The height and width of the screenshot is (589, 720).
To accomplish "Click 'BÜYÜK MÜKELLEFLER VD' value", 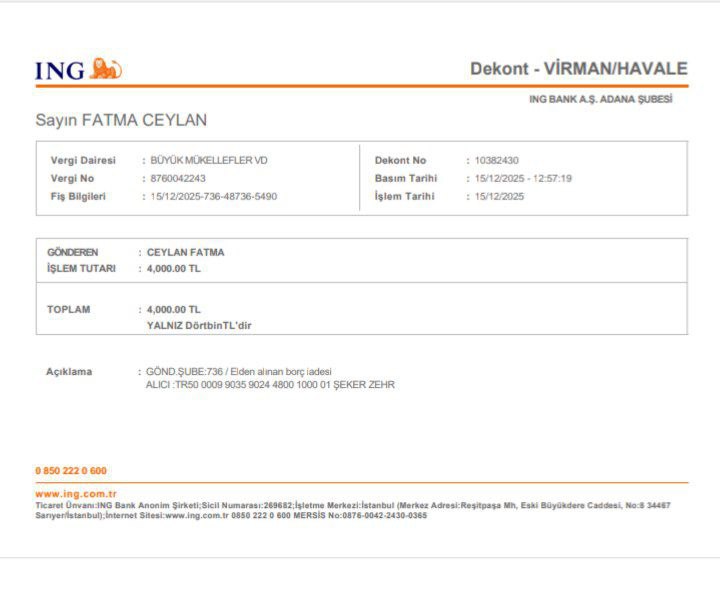I will click(209, 160).
